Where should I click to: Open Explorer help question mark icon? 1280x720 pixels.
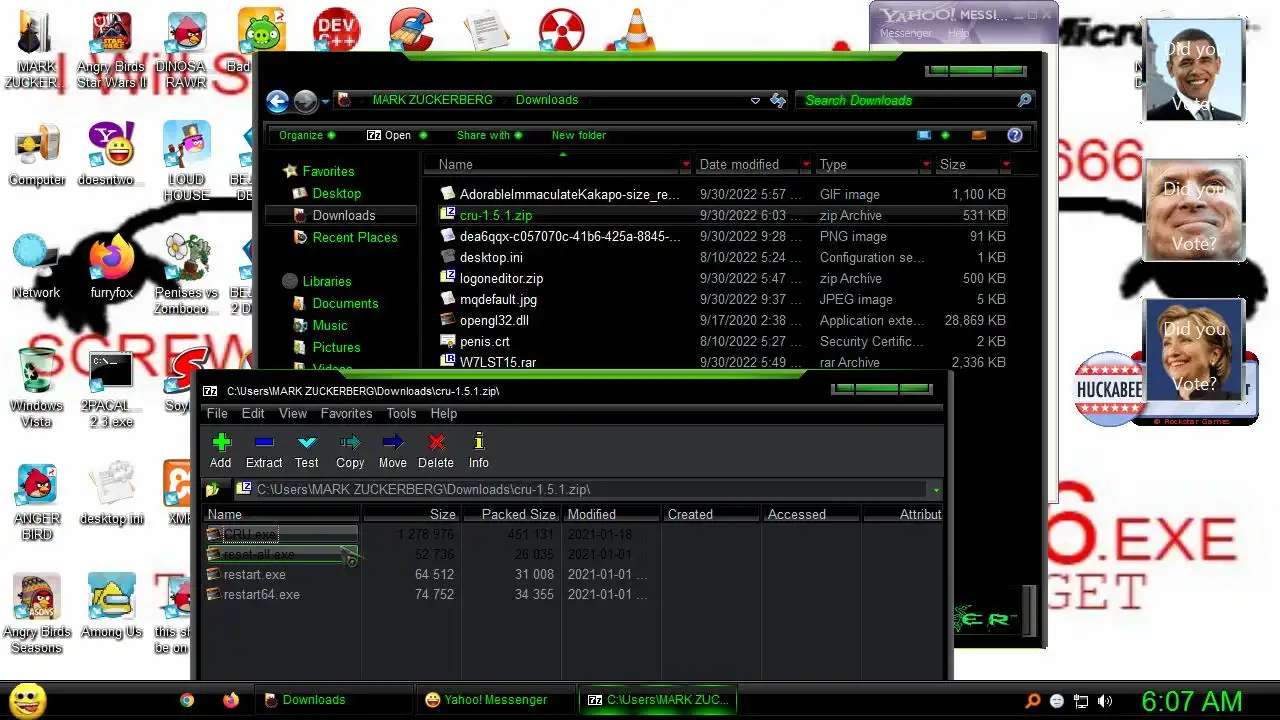point(1015,135)
